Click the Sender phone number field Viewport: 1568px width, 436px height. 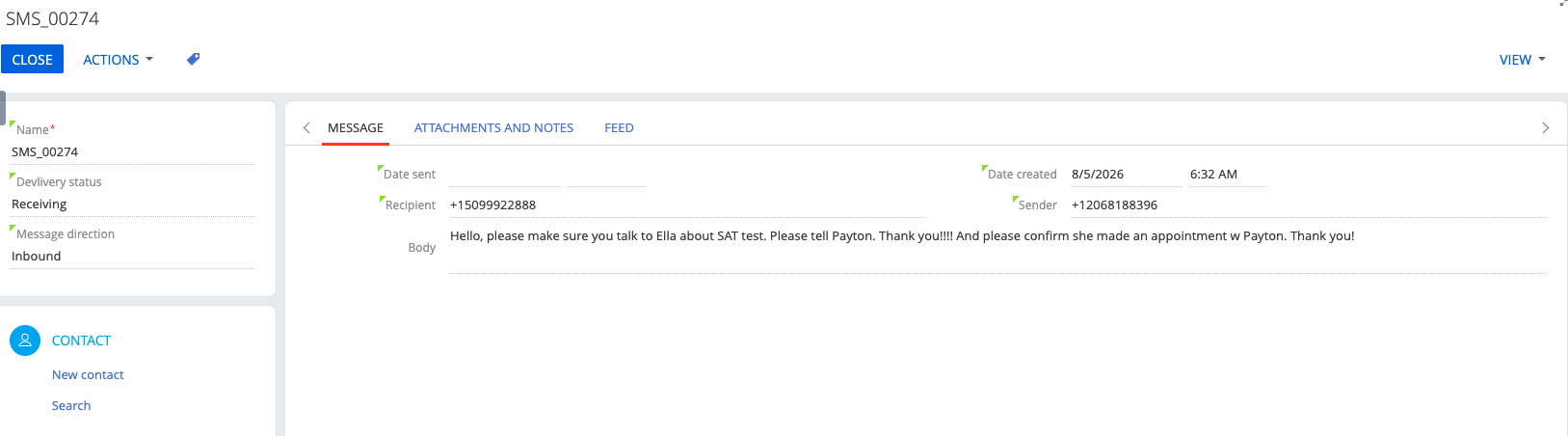(1309, 205)
